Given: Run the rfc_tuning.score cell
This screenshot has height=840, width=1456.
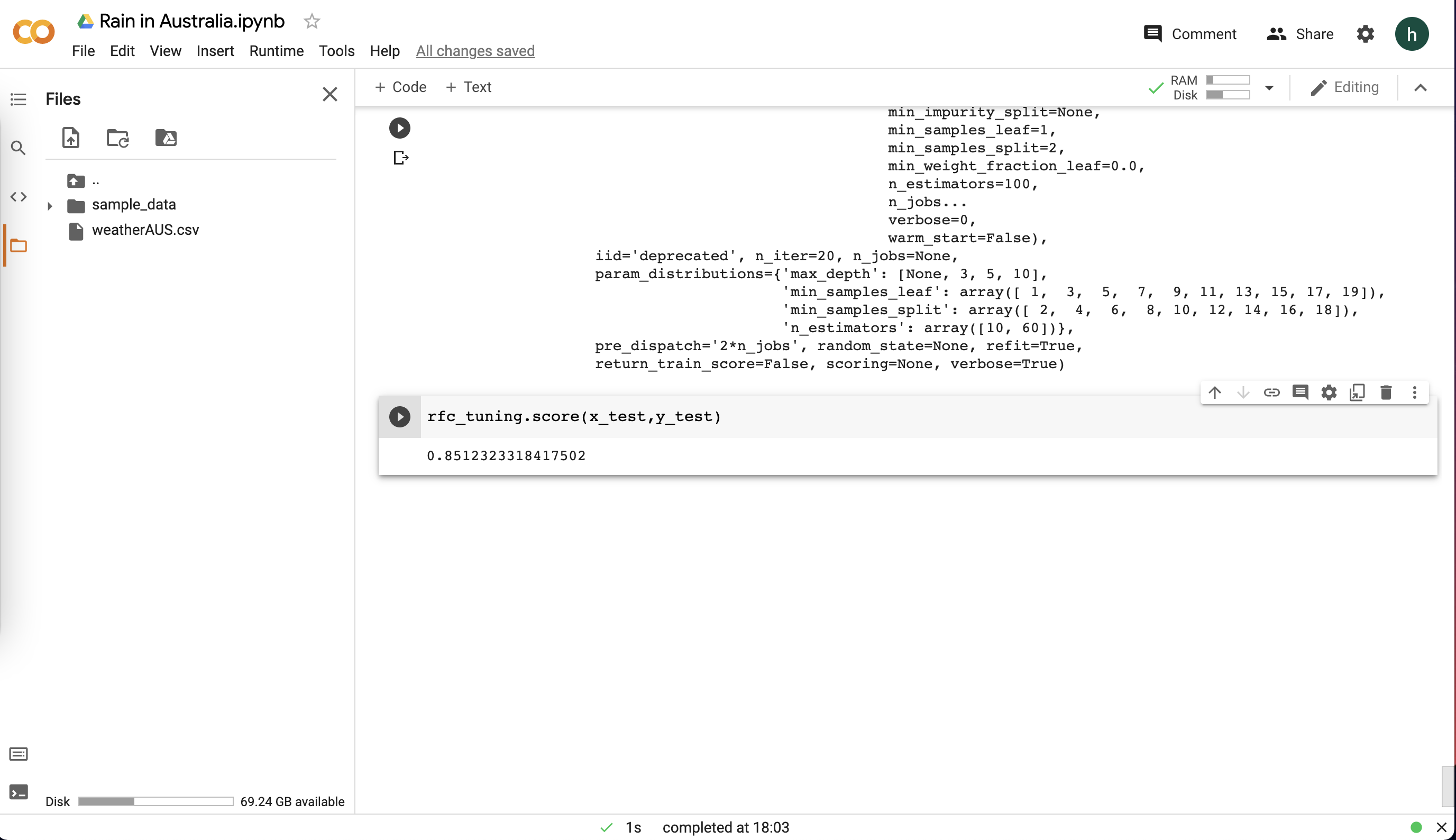Looking at the screenshot, I should 400,416.
